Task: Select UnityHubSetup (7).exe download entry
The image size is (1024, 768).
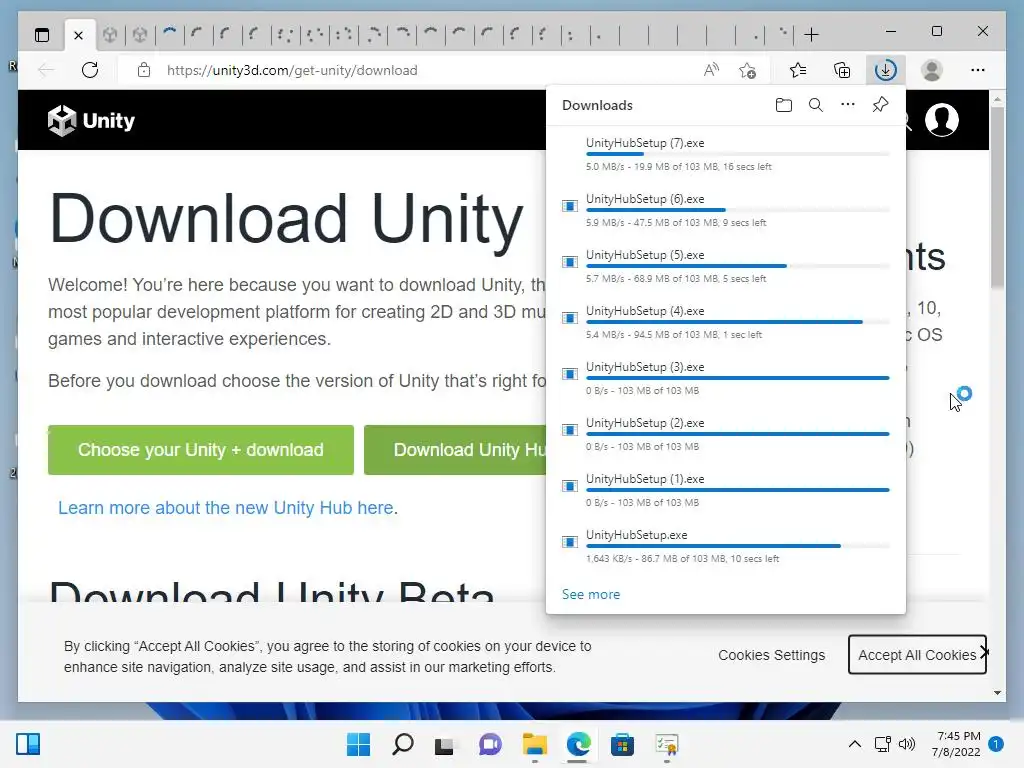Action: click(726, 154)
